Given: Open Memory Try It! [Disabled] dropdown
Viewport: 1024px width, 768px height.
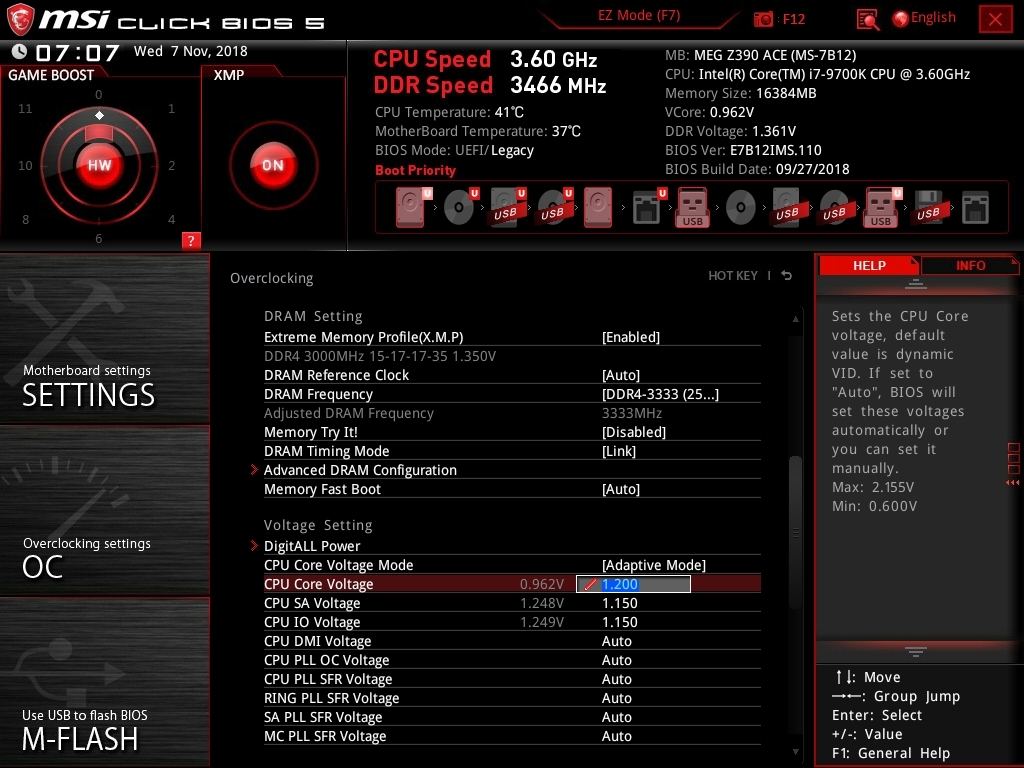Looking at the screenshot, I should tap(633, 432).
